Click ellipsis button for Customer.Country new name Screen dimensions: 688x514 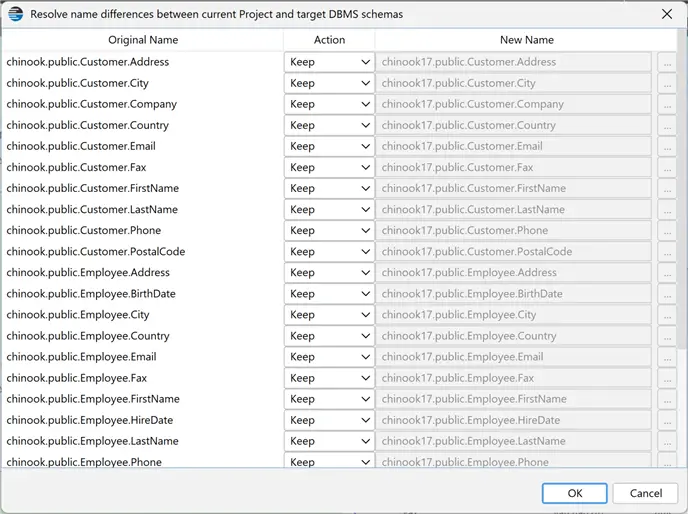click(x=667, y=125)
